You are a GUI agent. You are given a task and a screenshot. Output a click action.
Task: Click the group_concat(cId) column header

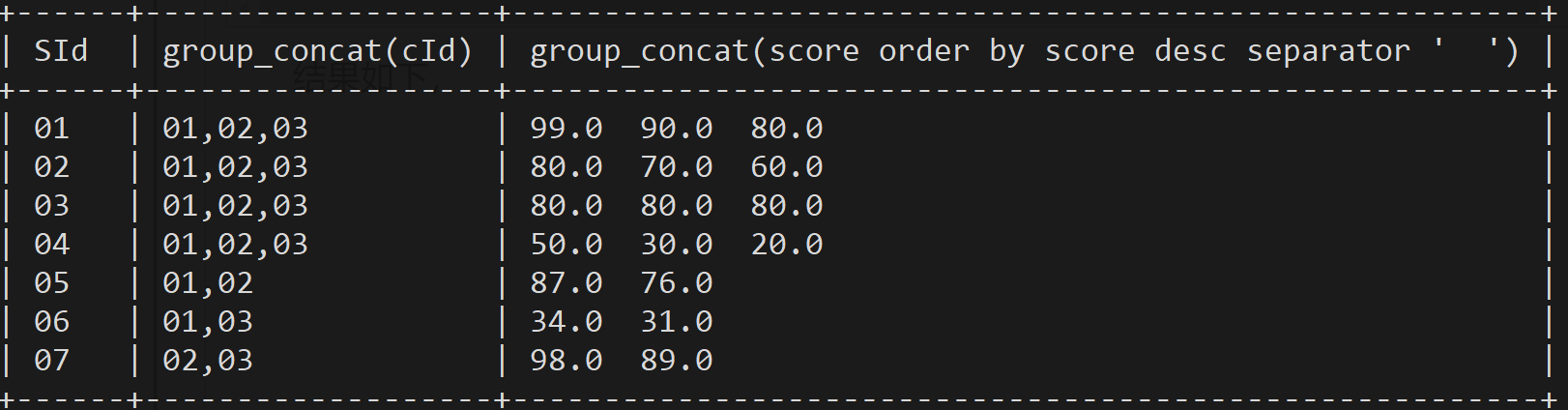tap(317, 51)
